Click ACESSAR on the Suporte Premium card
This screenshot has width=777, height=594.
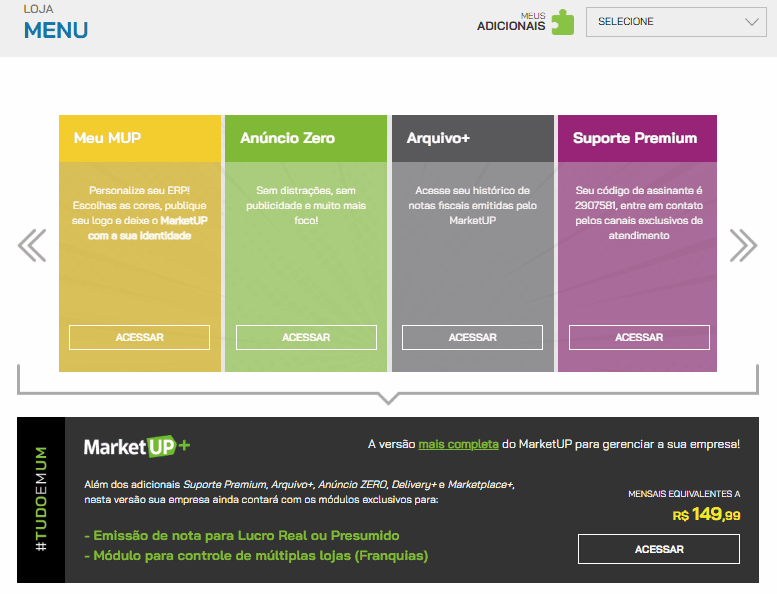tap(639, 337)
